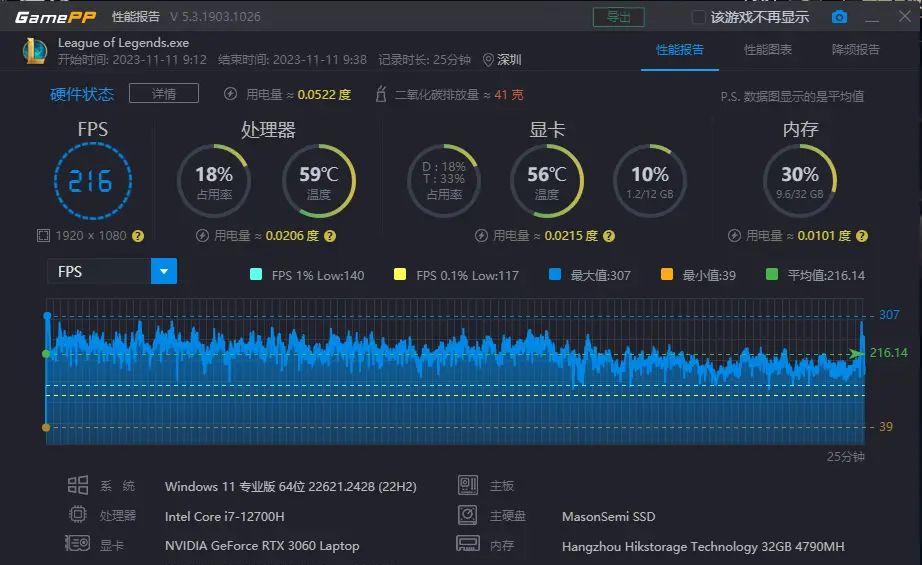Toggle the minimum value 39 legend series
922x565 pixels.
pos(698,275)
